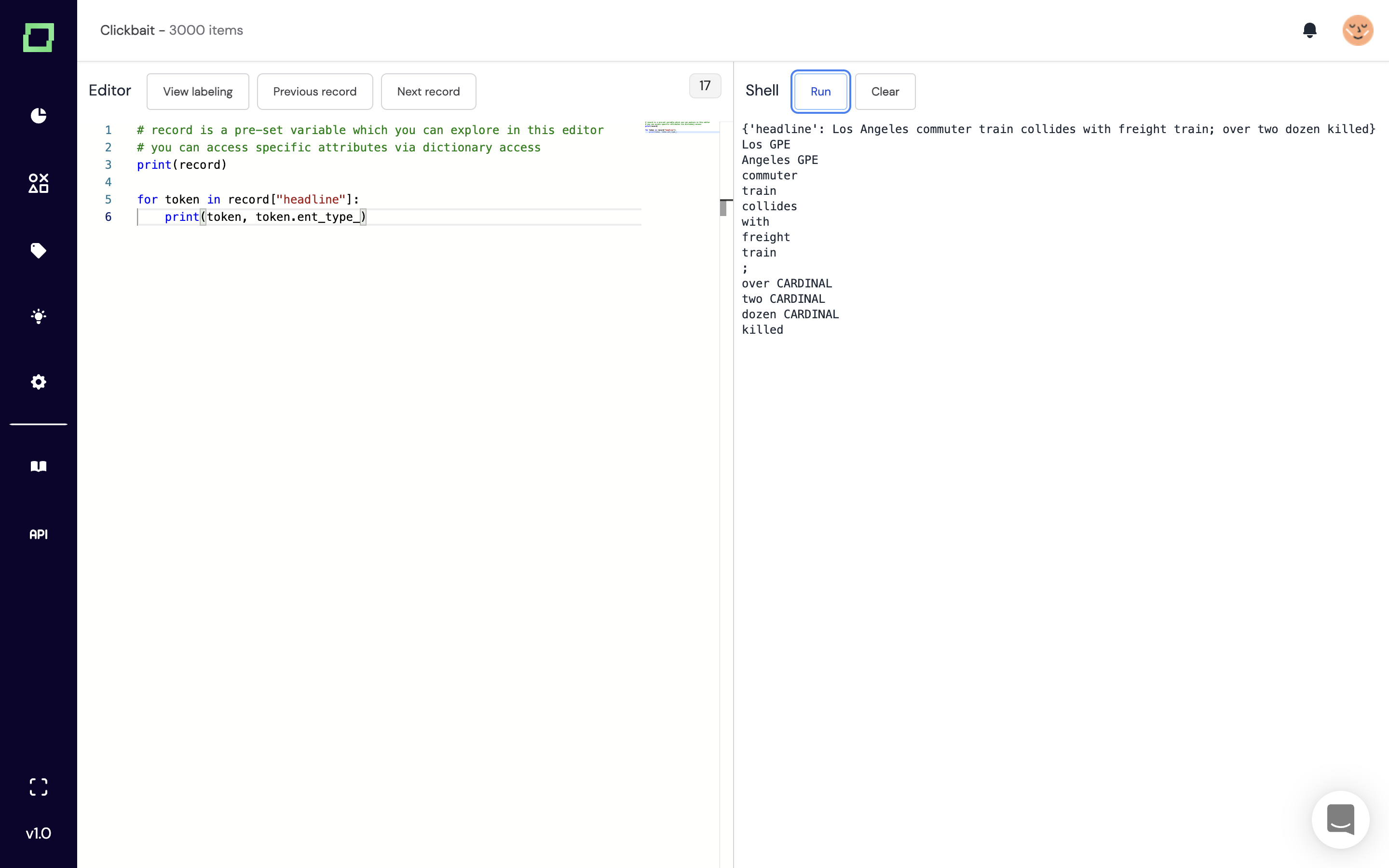Open the user avatar menu
The width and height of the screenshot is (1389, 868).
(x=1357, y=30)
